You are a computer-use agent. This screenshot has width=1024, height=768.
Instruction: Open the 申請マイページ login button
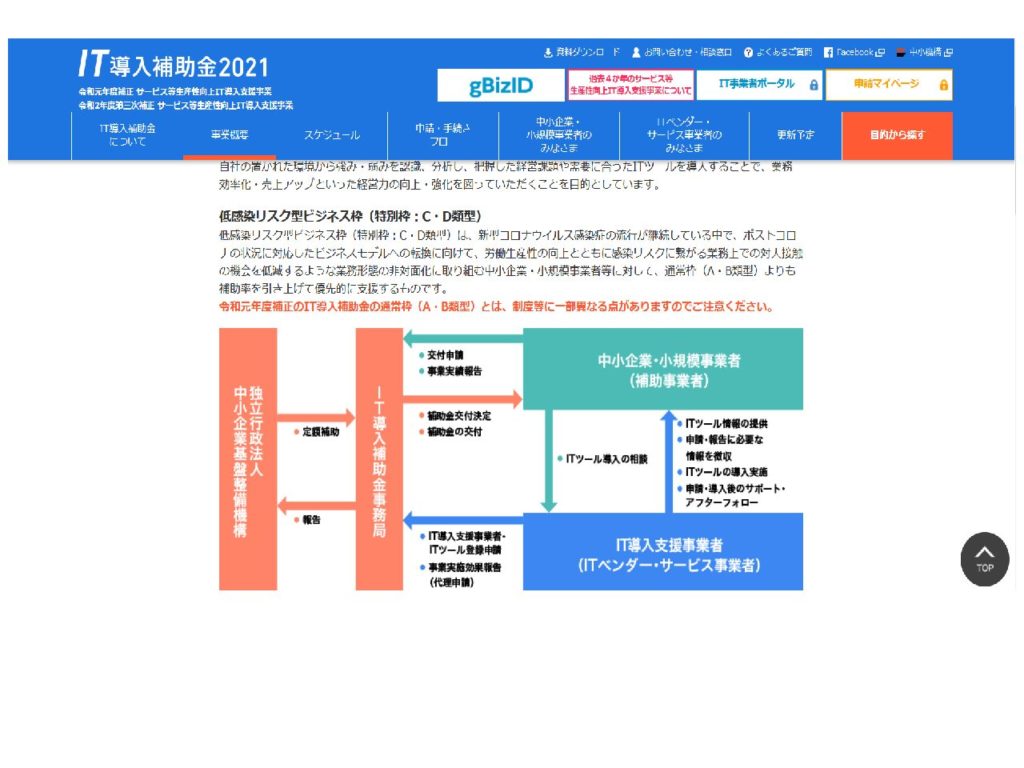click(x=888, y=85)
